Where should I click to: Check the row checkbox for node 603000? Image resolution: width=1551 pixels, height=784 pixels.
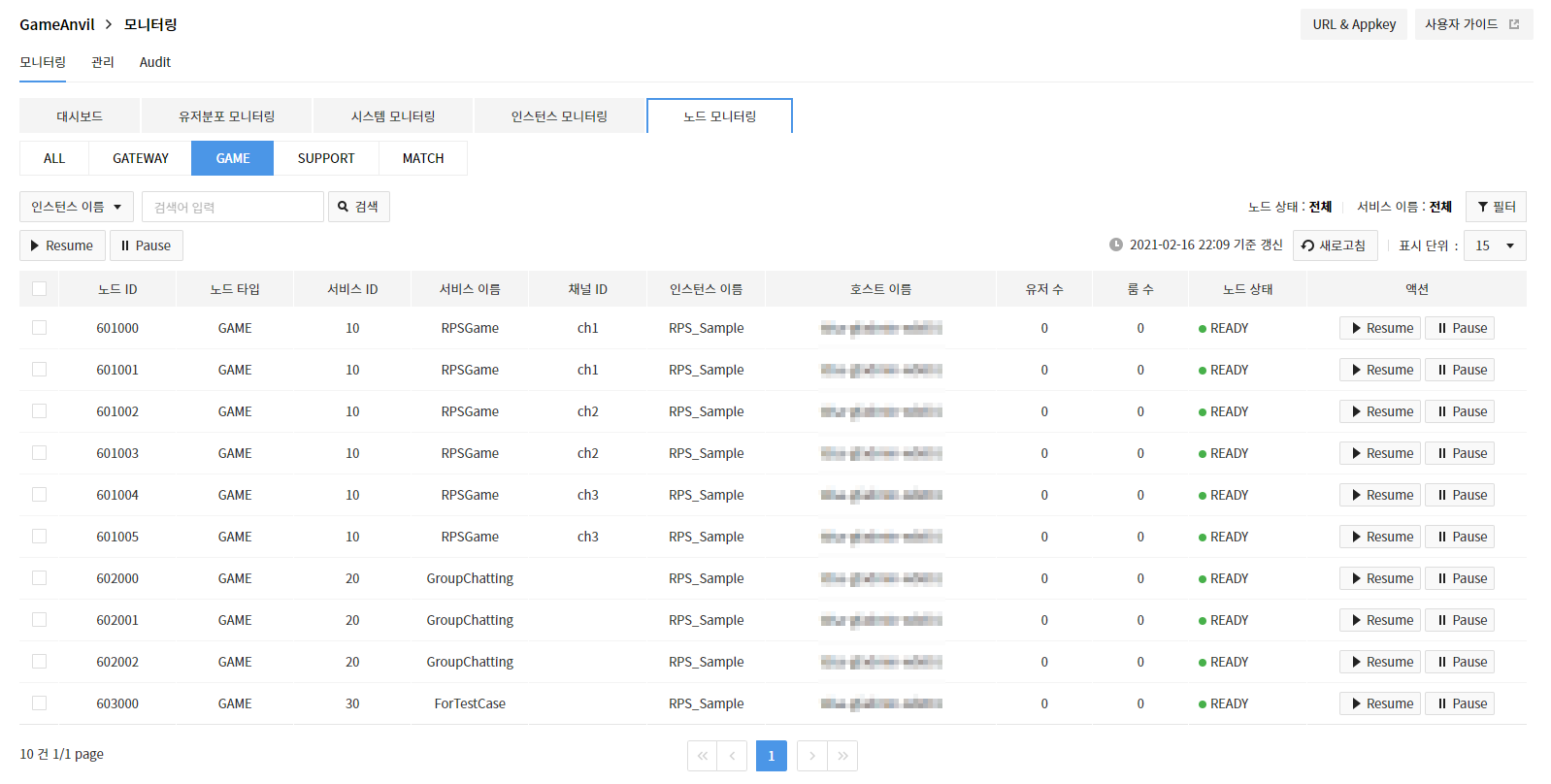point(39,703)
